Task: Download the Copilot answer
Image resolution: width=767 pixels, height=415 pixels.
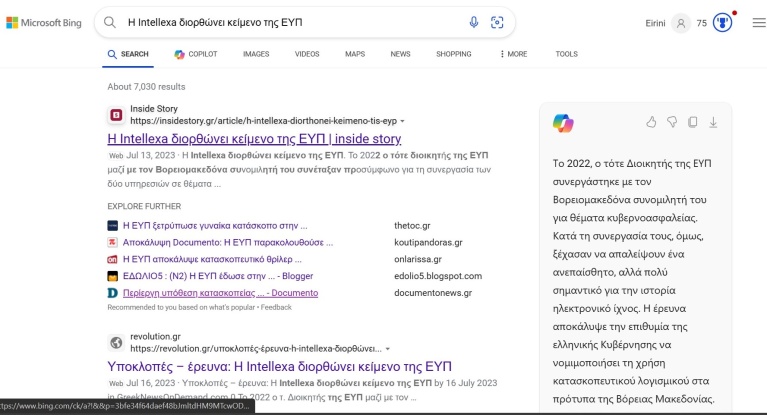Action: [x=713, y=122]
